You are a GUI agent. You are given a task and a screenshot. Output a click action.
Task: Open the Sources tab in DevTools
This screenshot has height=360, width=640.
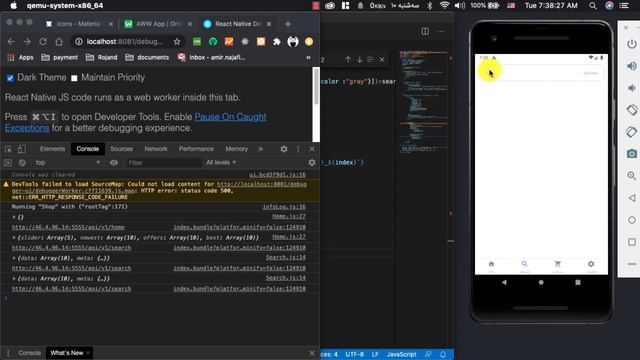coord(122,149)
